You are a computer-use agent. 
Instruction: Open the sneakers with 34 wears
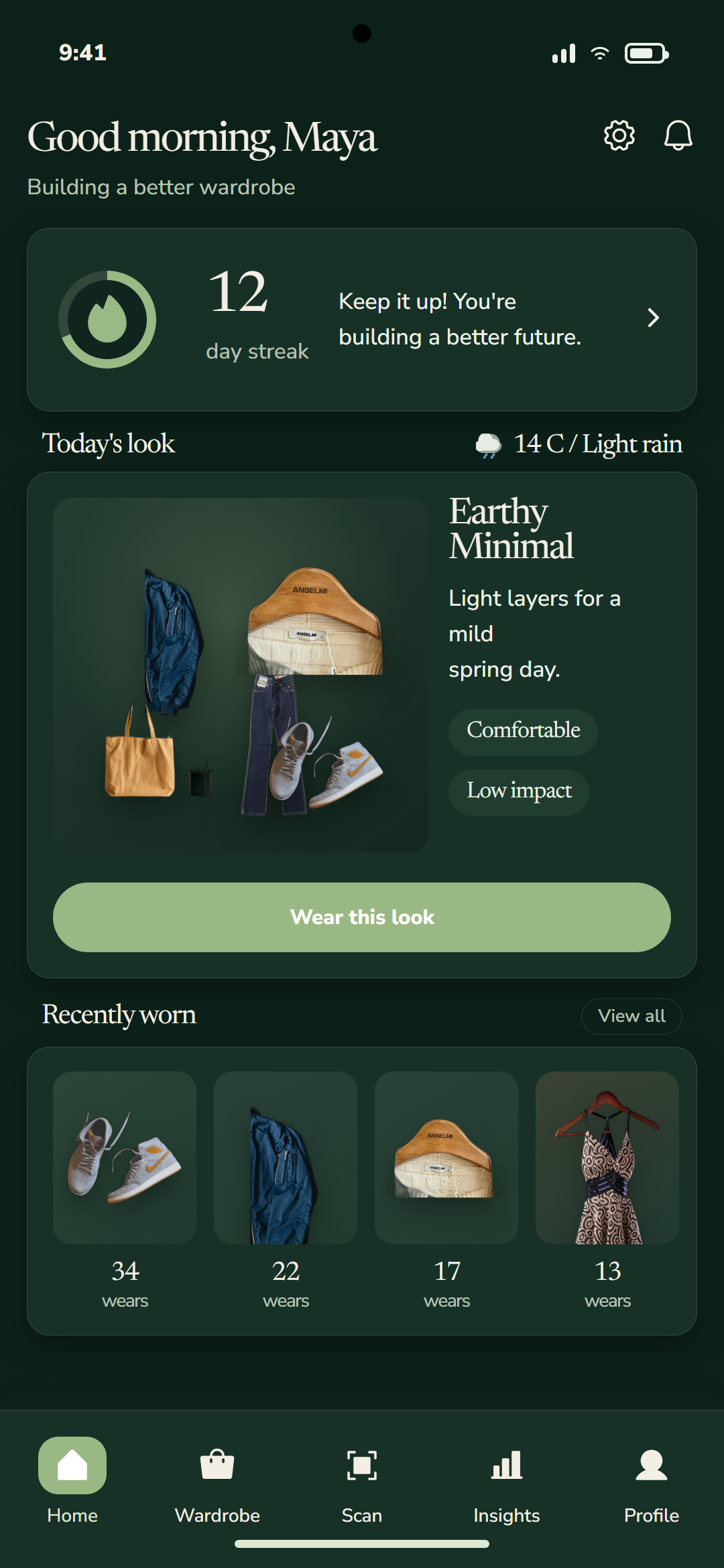(x=125, y=1158)
